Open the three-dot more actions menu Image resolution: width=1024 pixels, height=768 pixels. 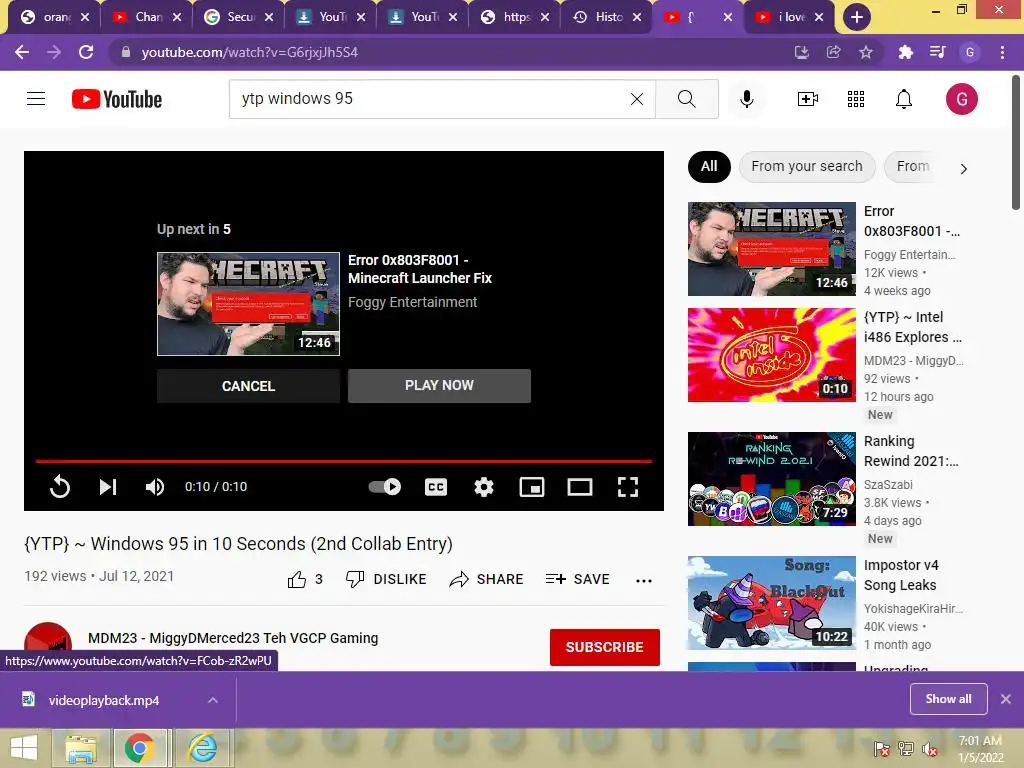(x=644, y=581)
